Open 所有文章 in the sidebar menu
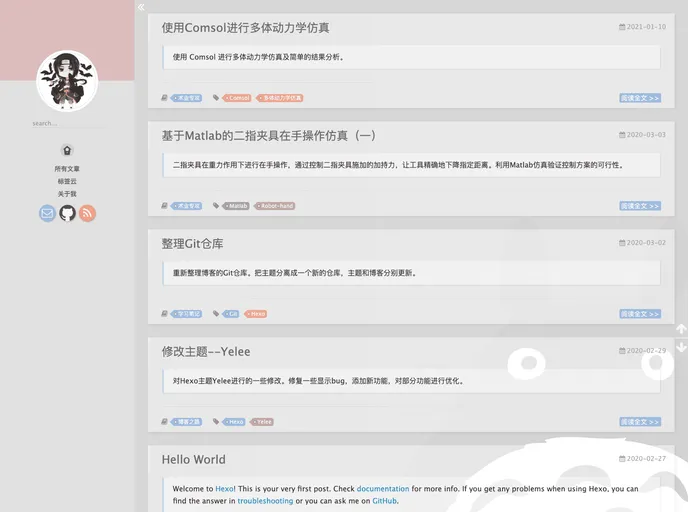Image resolution: width=688 pixels, height=512 pixels. (67, 169)
